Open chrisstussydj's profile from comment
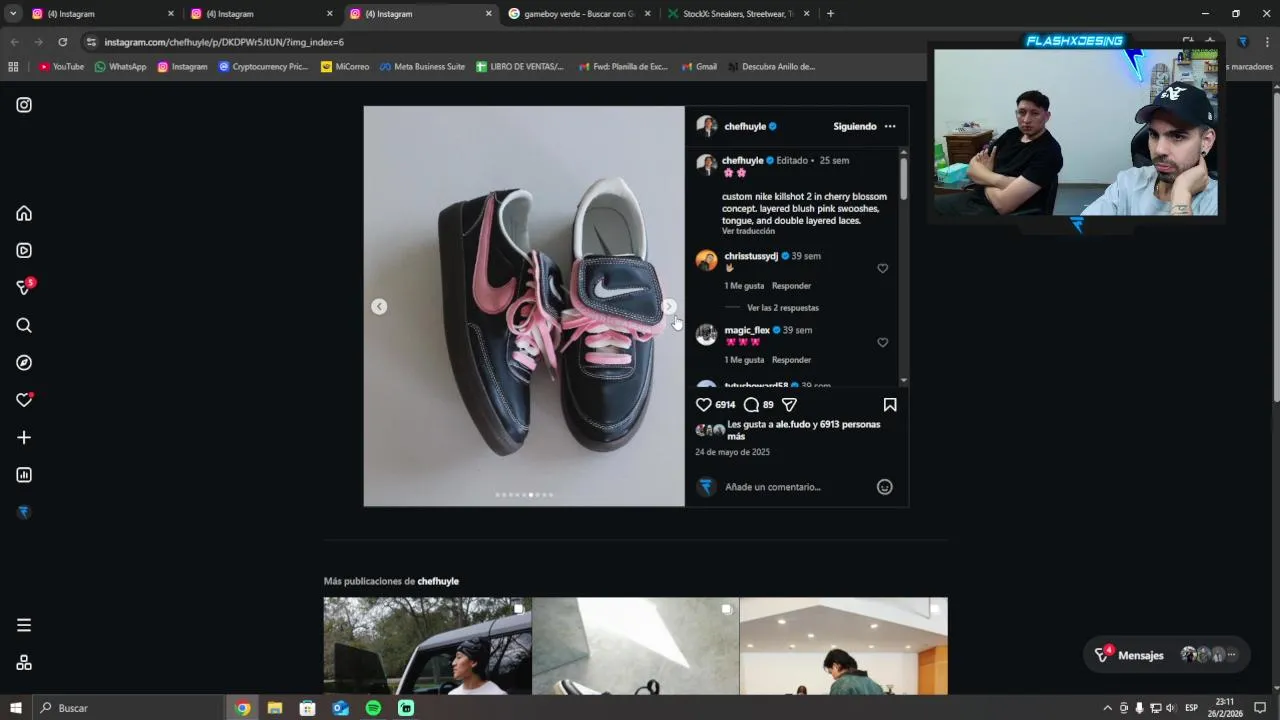This screenshot has width=1280, height=720. [751, 256]
